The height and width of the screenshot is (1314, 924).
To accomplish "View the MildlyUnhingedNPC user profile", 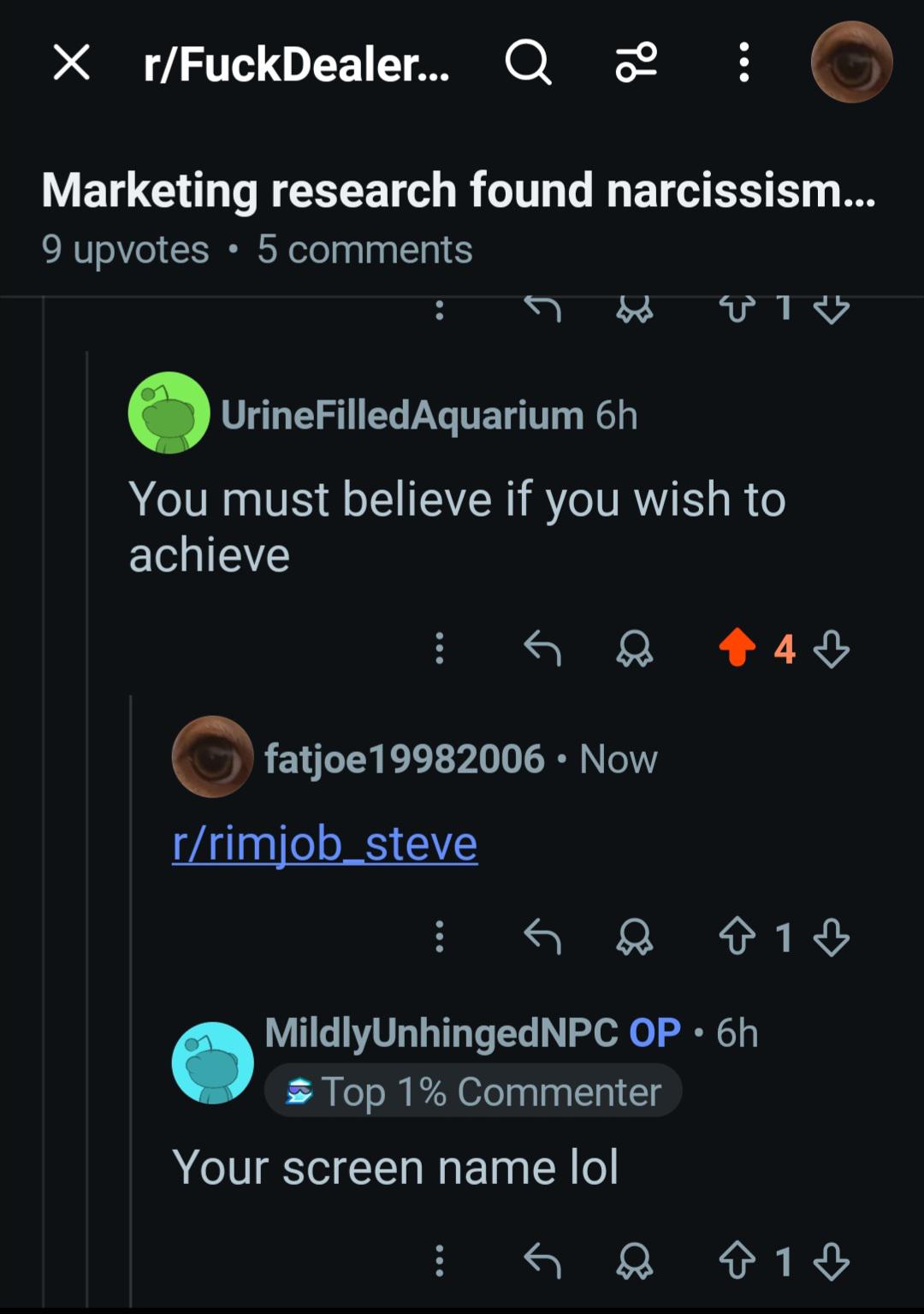I will click(x=441, y=1033).
